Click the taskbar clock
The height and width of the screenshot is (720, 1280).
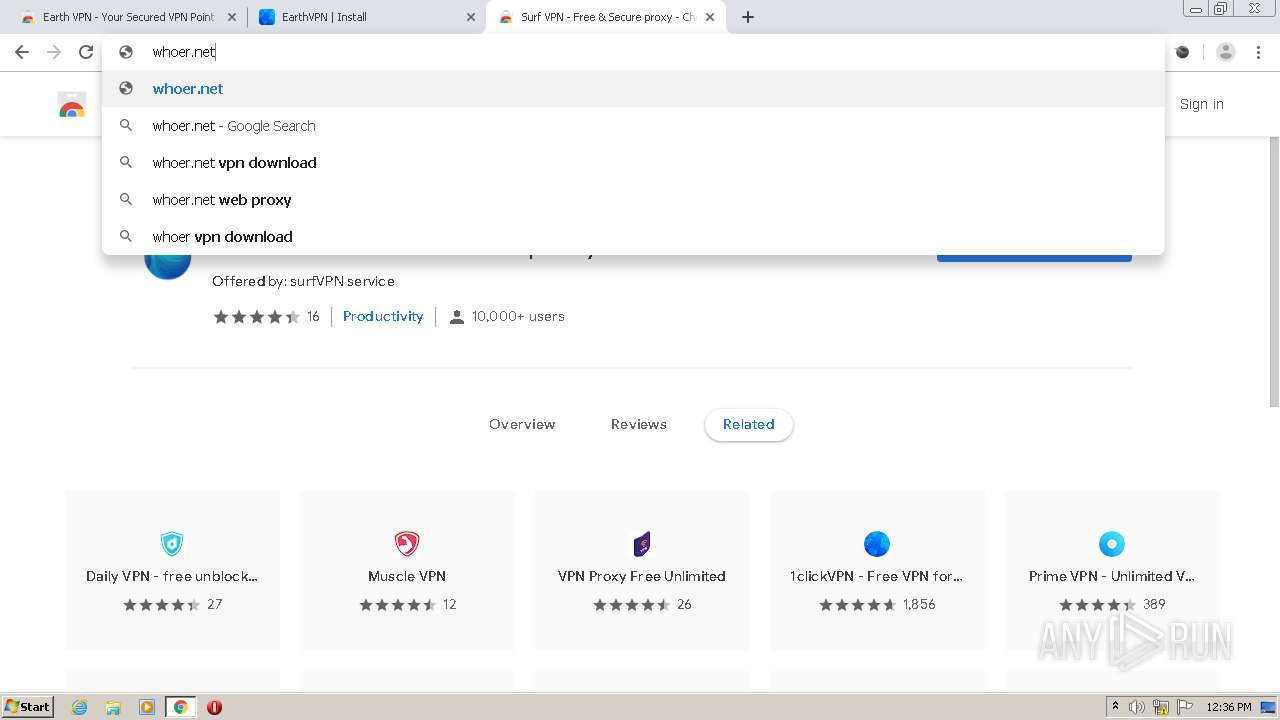tap(1228, 707)
